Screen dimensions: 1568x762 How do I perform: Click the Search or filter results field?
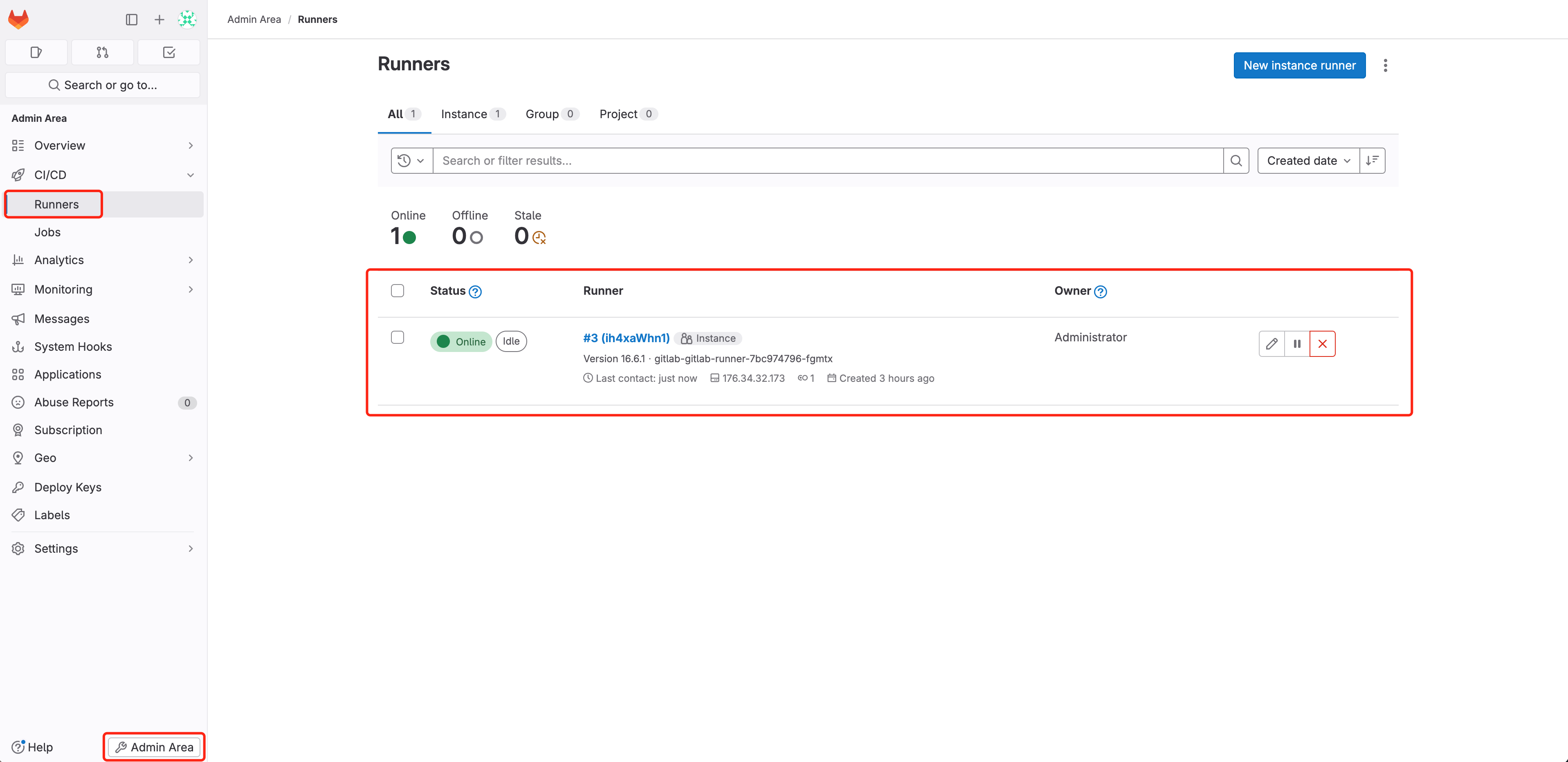click(828, 161)
